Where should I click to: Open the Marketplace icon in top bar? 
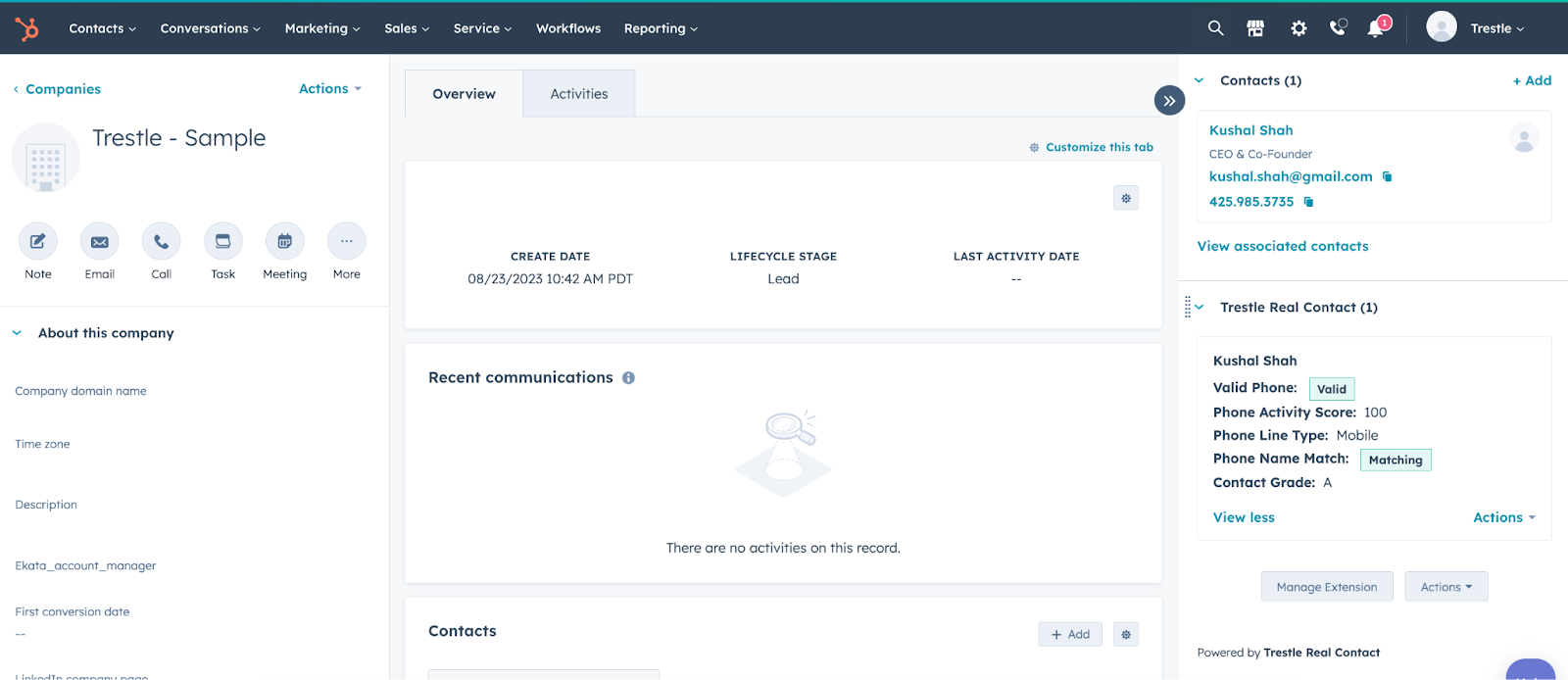click(x=1255, y=28)
